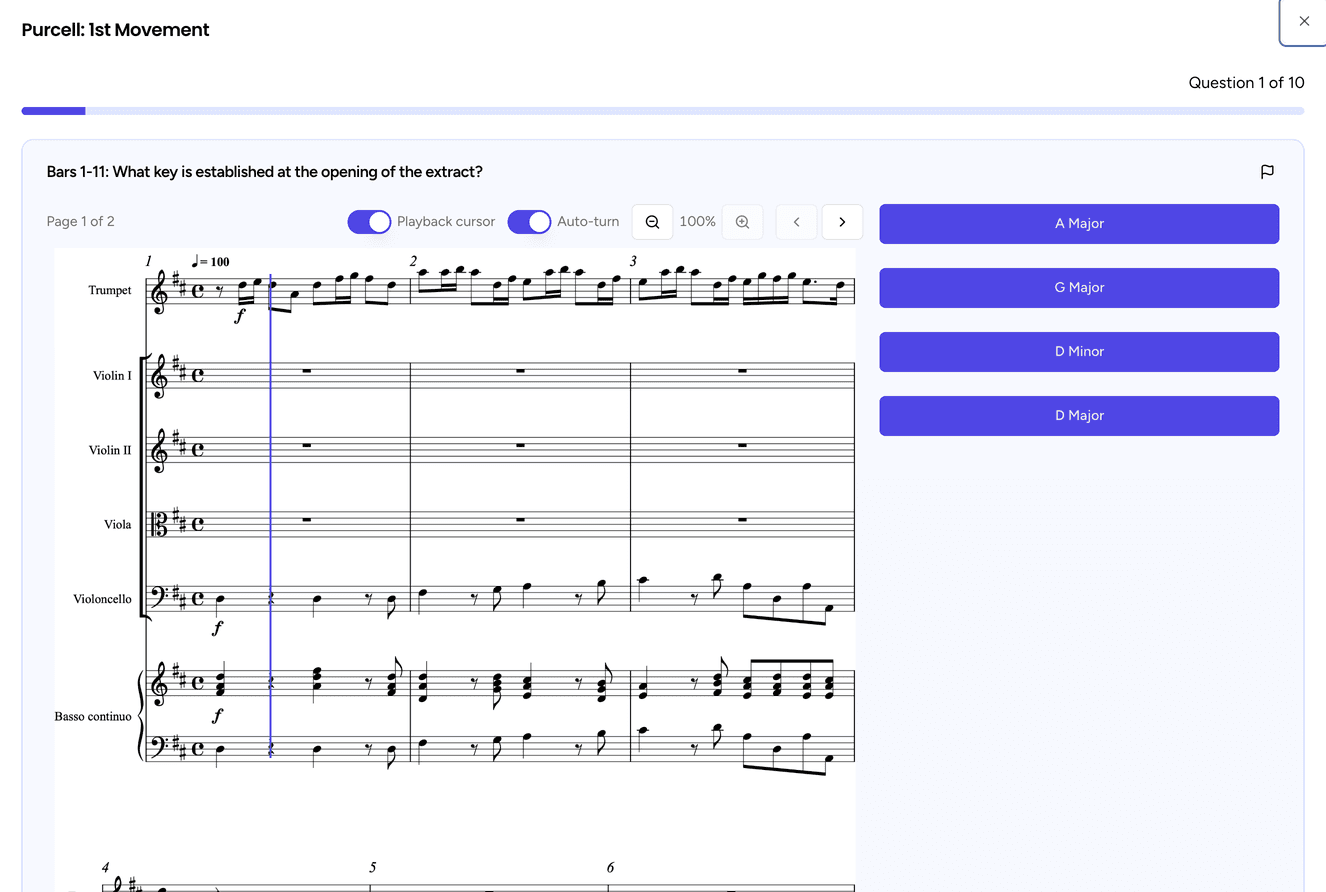
Task: Choose the D Major answer
Action: pos(1079,416)
